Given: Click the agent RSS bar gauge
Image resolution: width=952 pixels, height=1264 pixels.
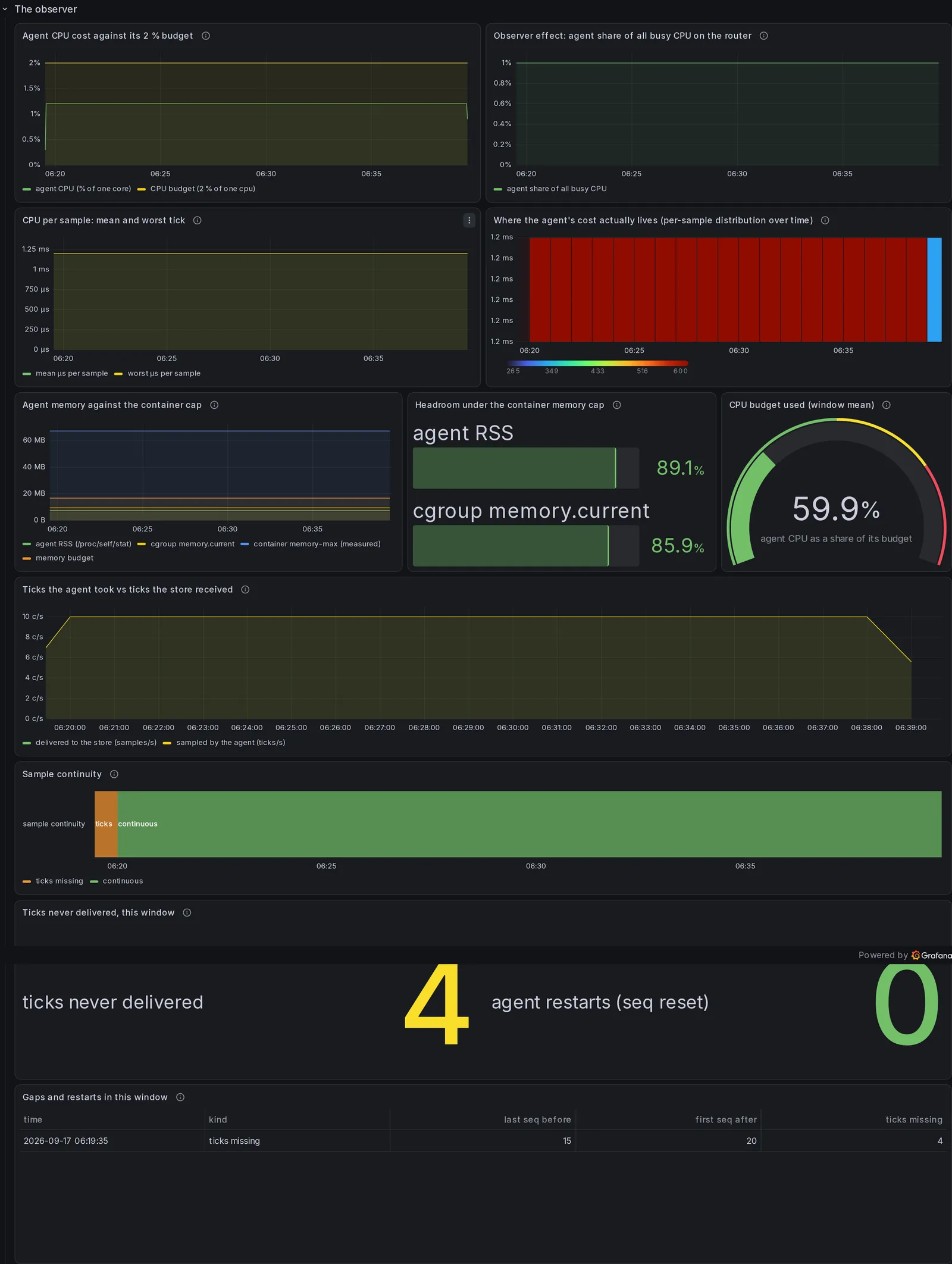Looking at the screenshot, I should click(x=525, y=468).
